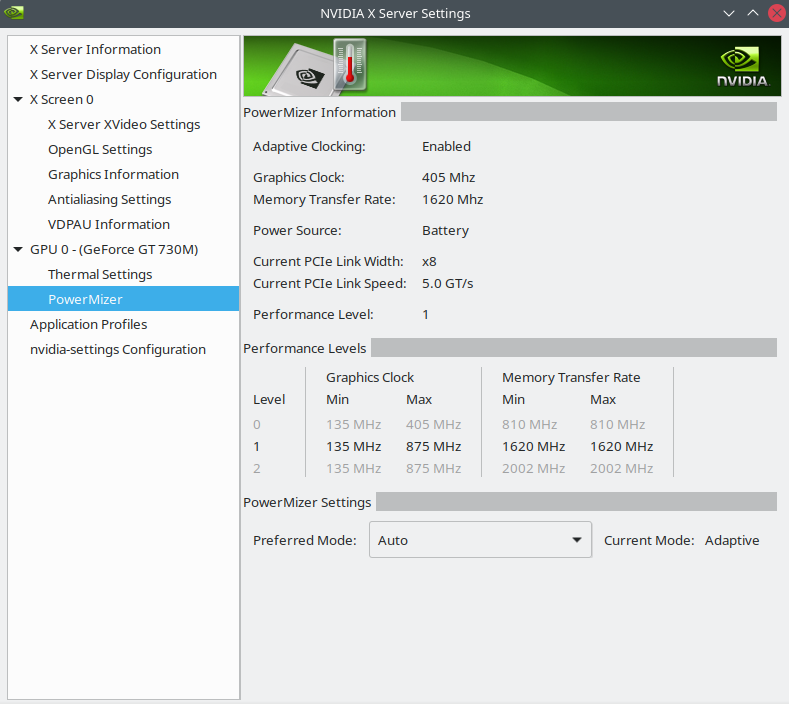Open nvidia-settings Configuration page
789x704 pixels.
click(x=118, y=349)
